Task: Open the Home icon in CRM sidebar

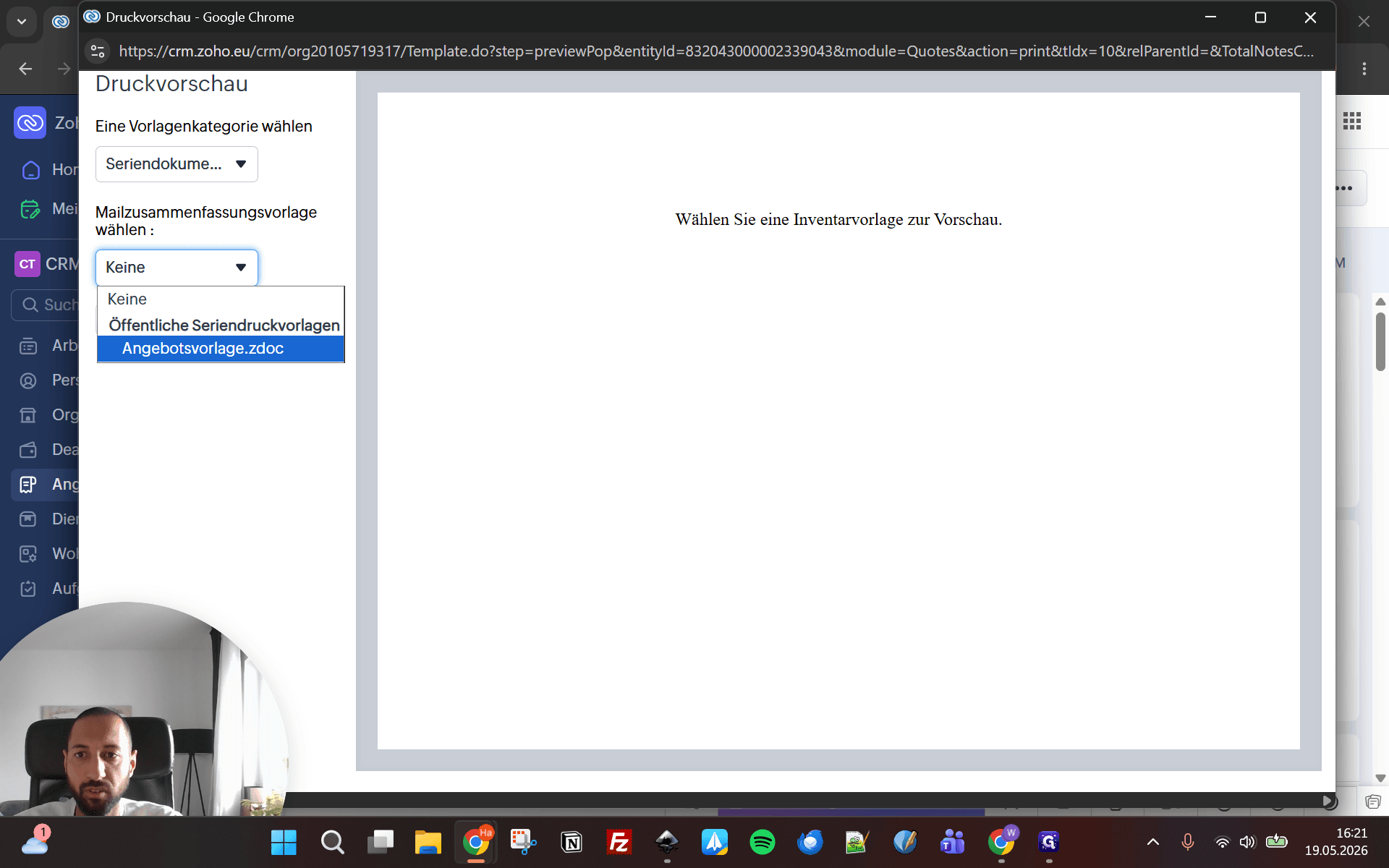Action: coord(30,170)
